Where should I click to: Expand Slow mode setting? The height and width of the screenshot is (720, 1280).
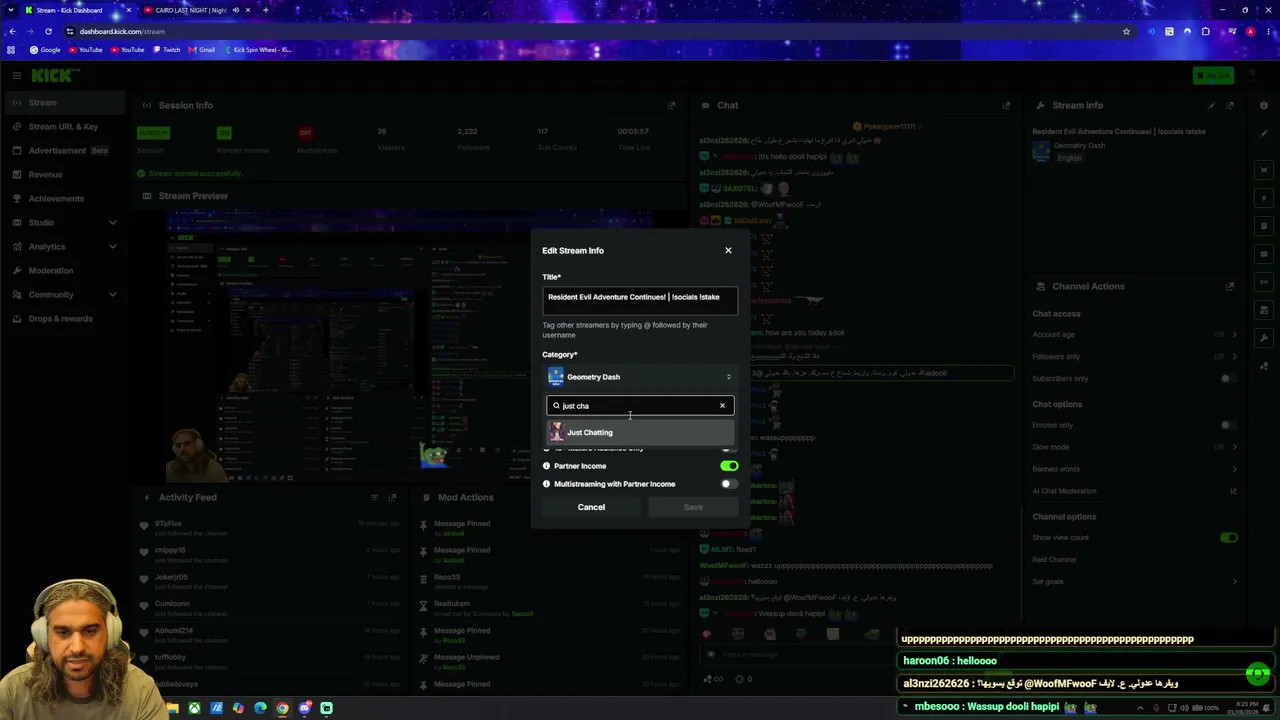point(1234,447)
